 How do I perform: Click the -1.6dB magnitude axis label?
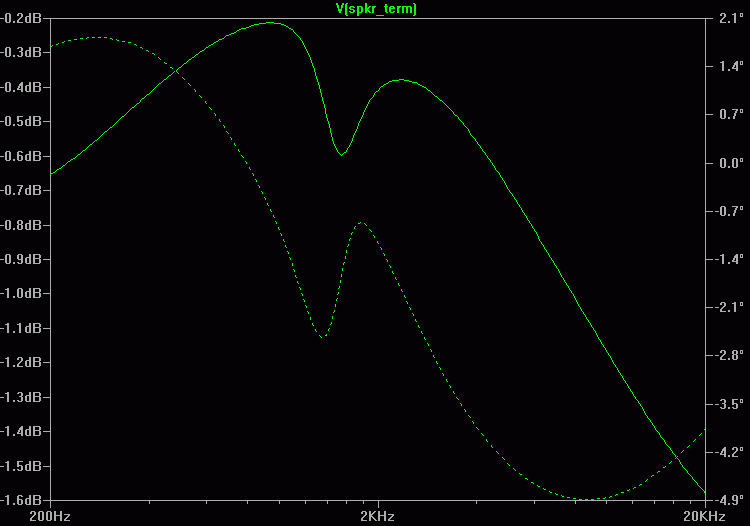(21, 500)
